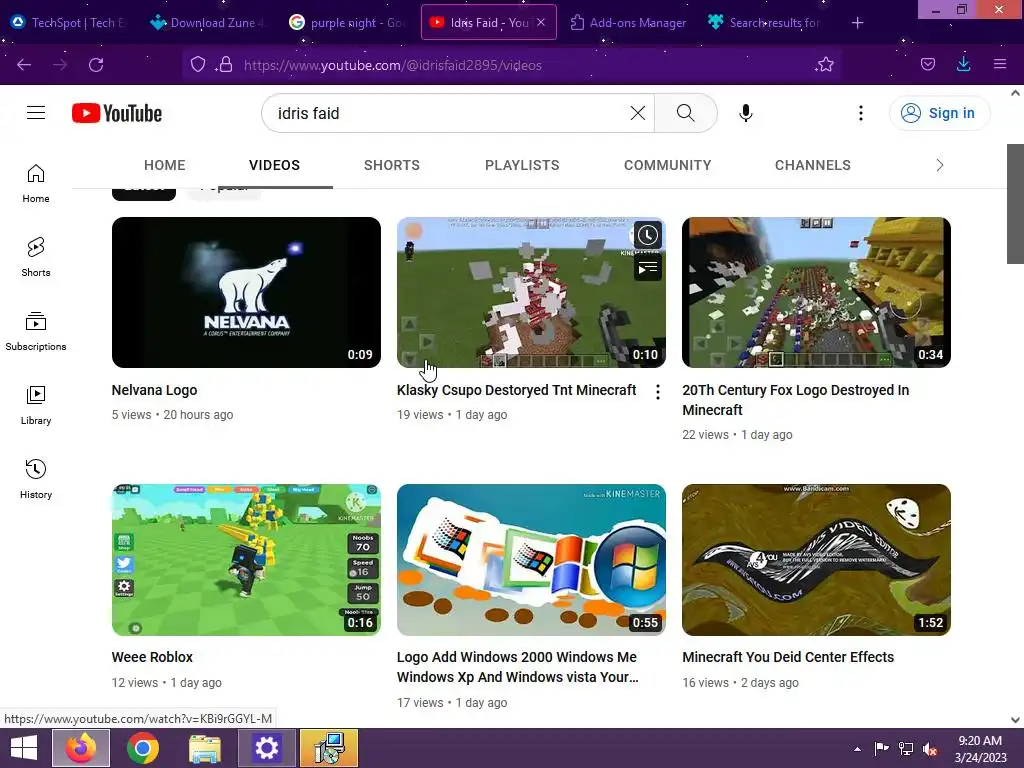1024x768 pixels.
Task: Open the Firefox application menu
Action: (x=1000, y=64)
